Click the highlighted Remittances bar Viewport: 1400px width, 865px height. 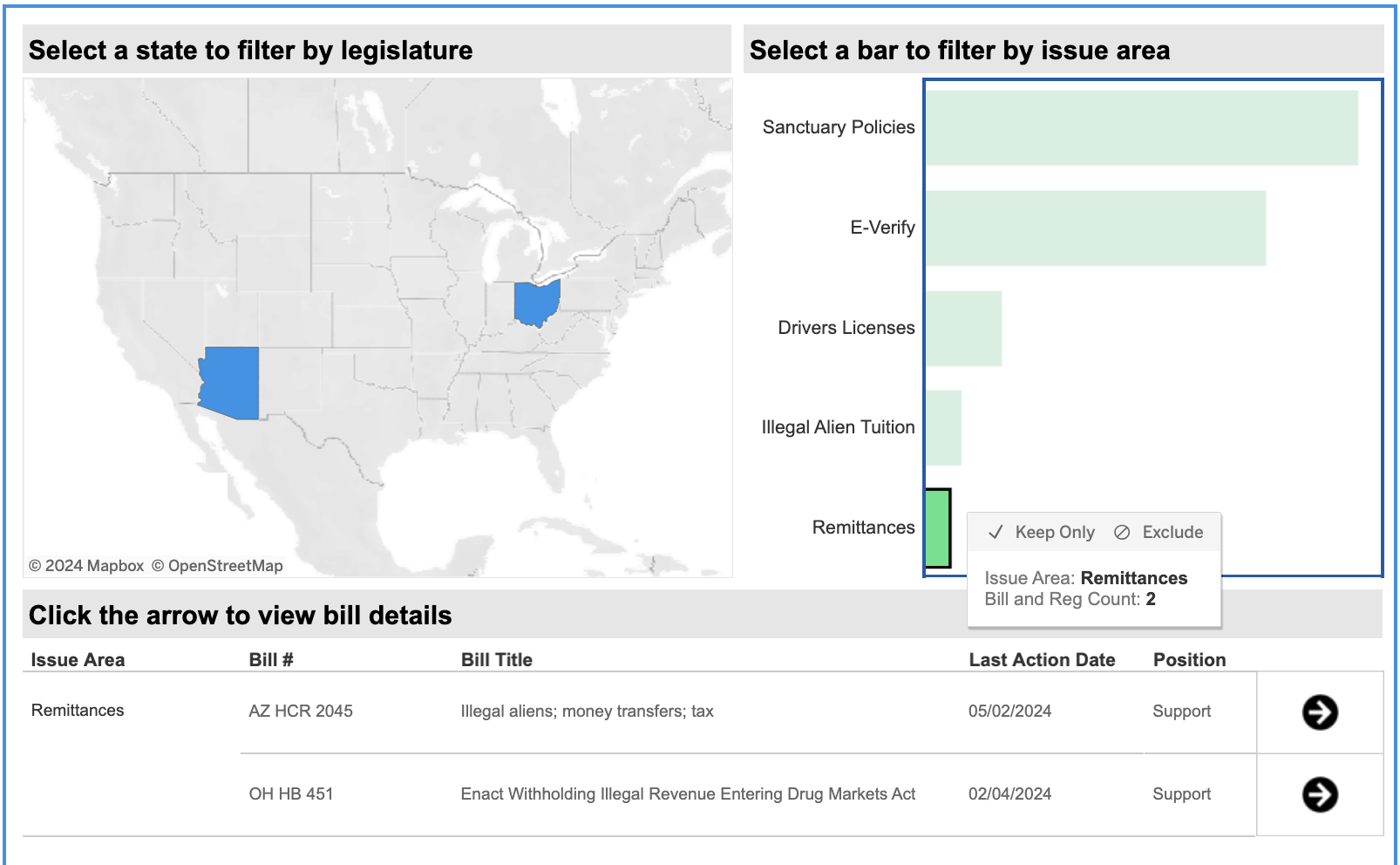click(937, 528)
